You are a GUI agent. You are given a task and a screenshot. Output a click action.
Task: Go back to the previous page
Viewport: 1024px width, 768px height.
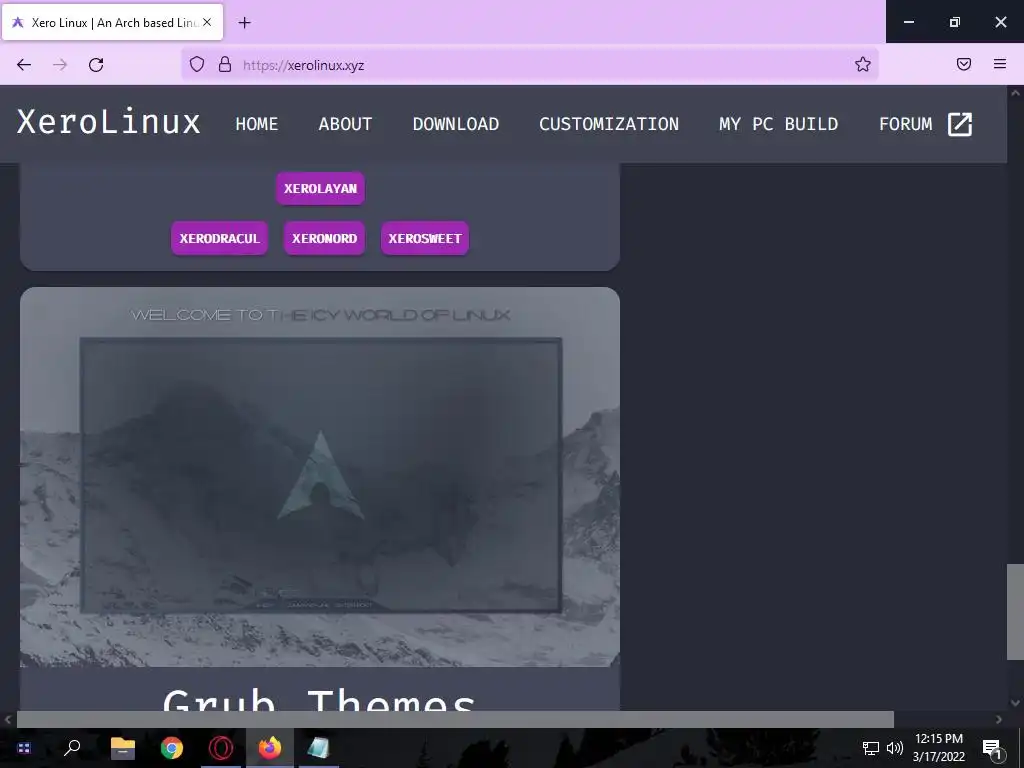tap(24, 65)
